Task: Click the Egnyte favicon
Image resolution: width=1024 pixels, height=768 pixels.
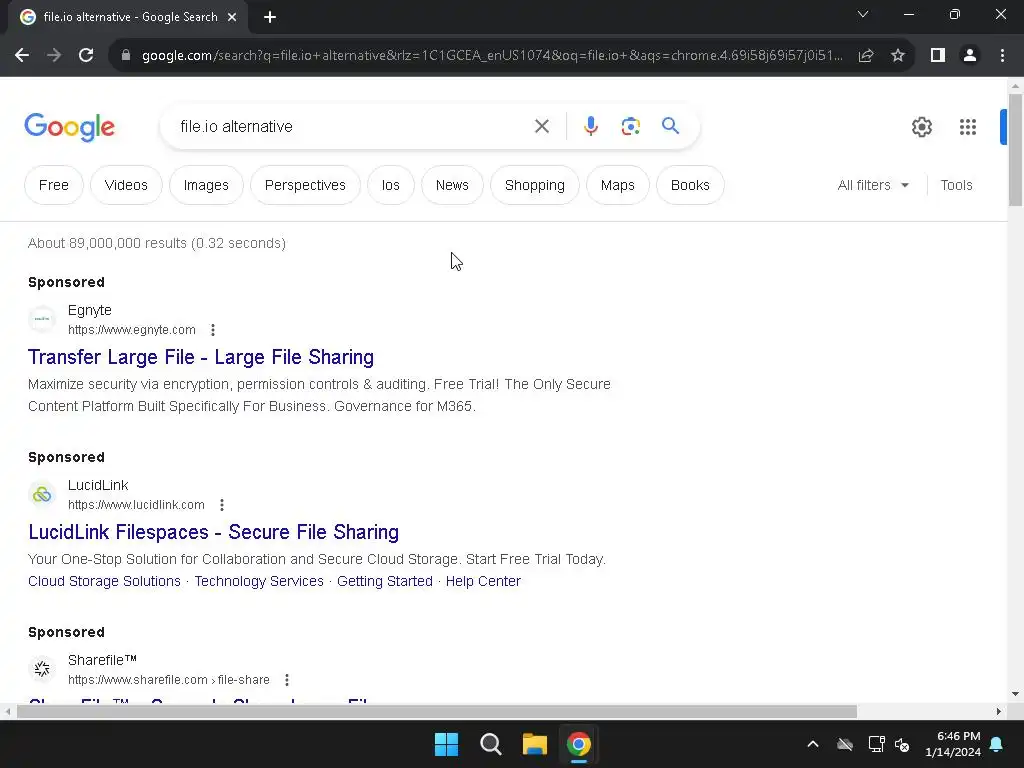Action: (x=42, y=319)
